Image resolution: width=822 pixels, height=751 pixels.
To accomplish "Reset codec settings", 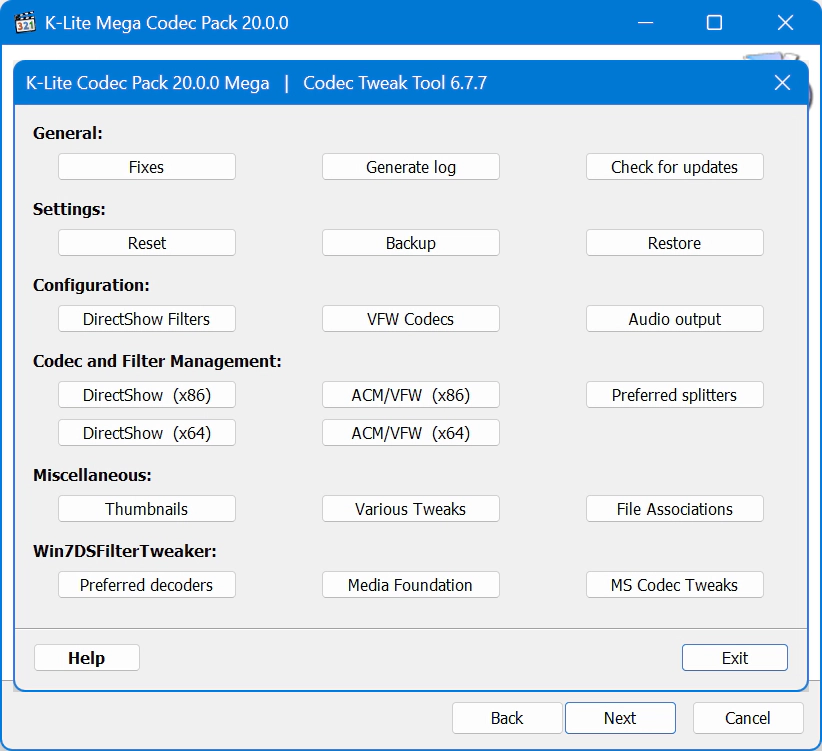I will click(x=147, y=243).
